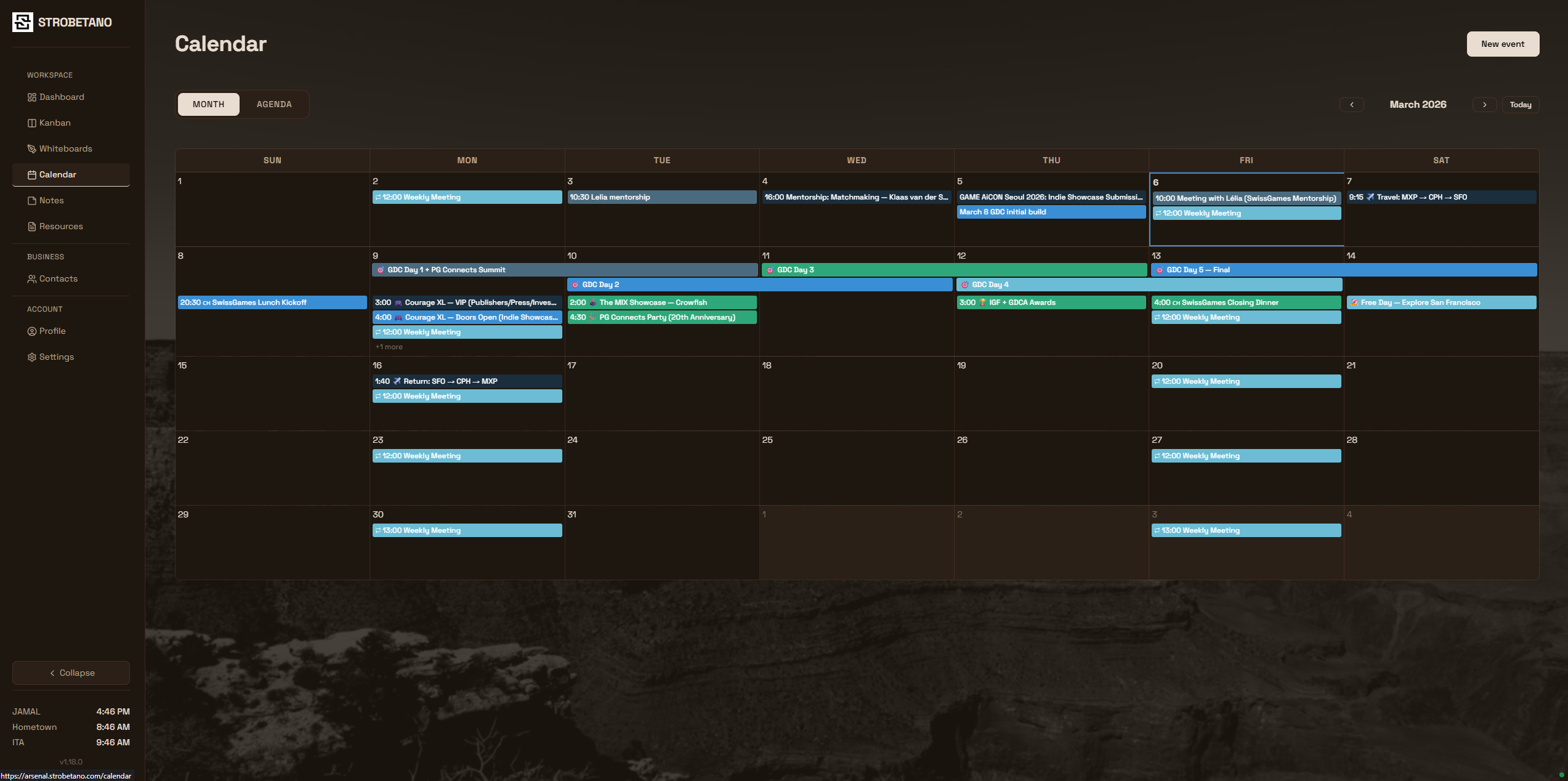
Task: Collapse the sidebar
Action: click(x=70, y=673)
